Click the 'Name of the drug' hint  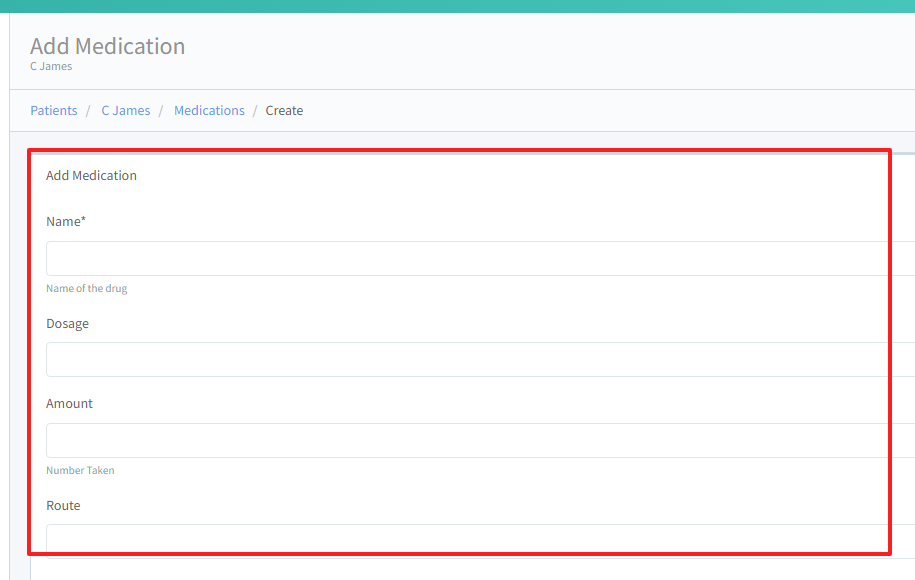tap(87, 289)
